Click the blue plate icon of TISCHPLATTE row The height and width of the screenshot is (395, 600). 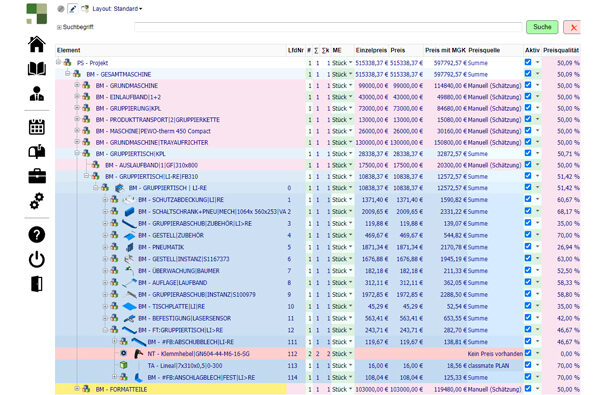click(129, 306)
